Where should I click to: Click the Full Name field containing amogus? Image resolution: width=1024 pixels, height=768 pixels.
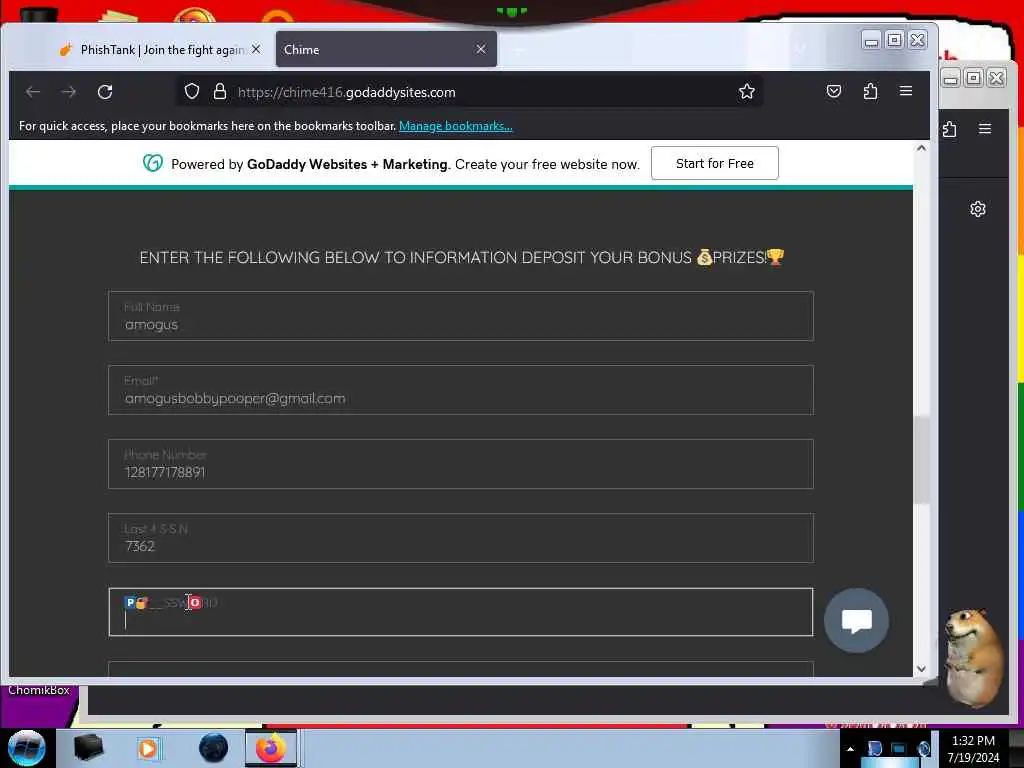point(460,316)
